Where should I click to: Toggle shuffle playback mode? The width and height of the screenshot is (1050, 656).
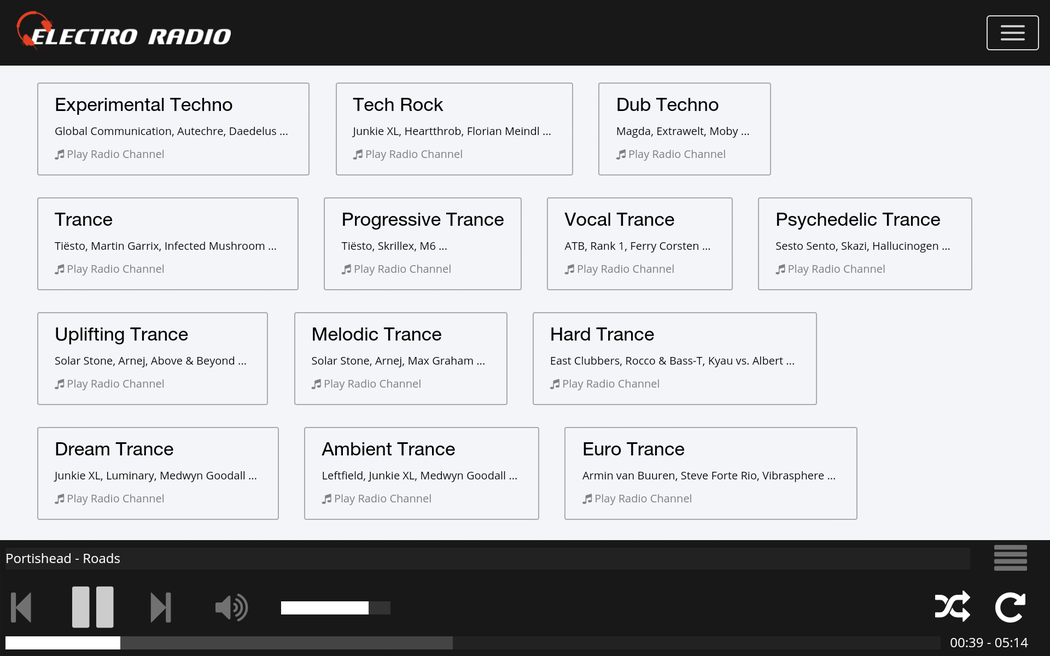951,606
